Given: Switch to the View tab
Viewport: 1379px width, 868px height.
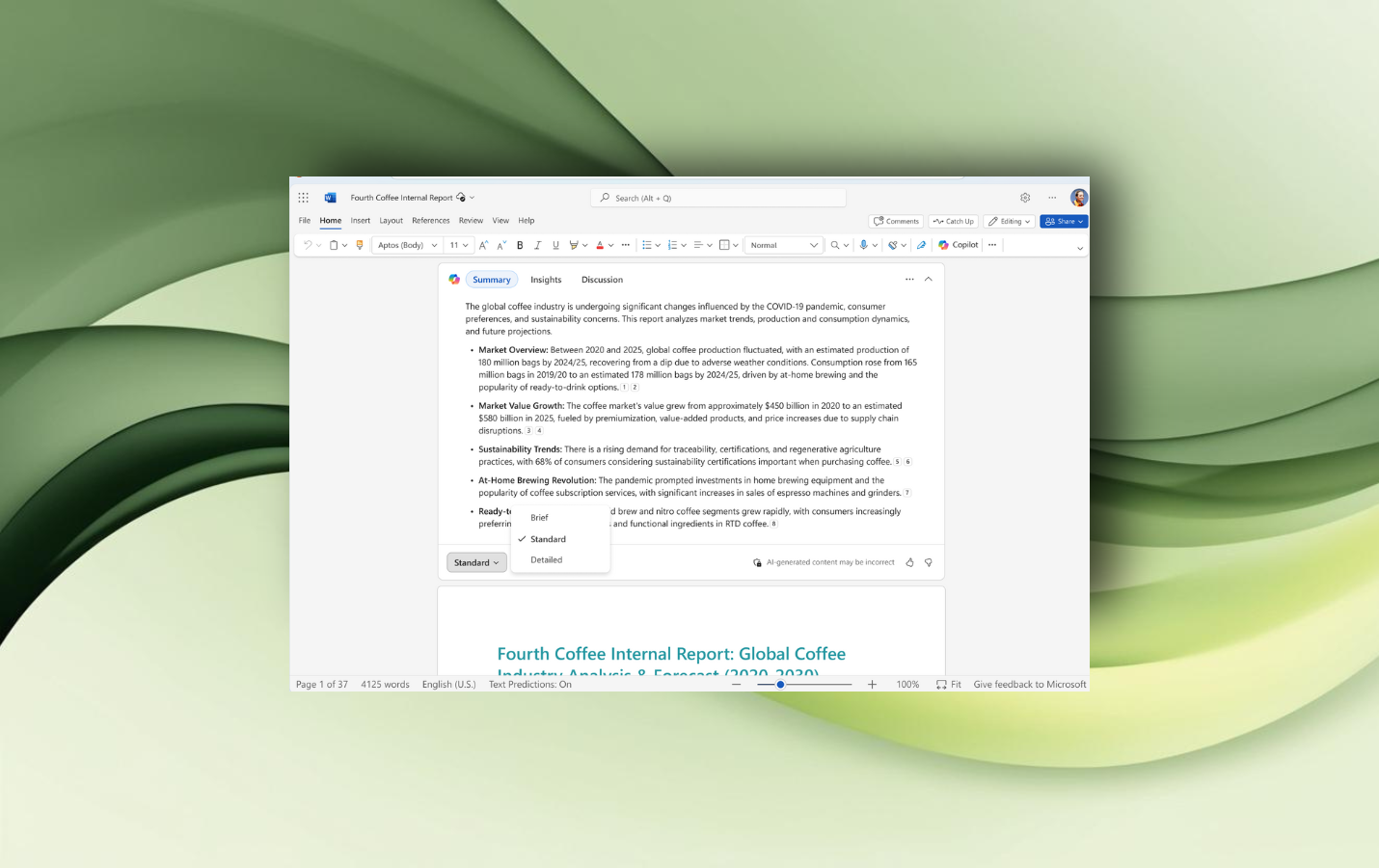Looking at the screenshot, I should click(x=500, y=221).
